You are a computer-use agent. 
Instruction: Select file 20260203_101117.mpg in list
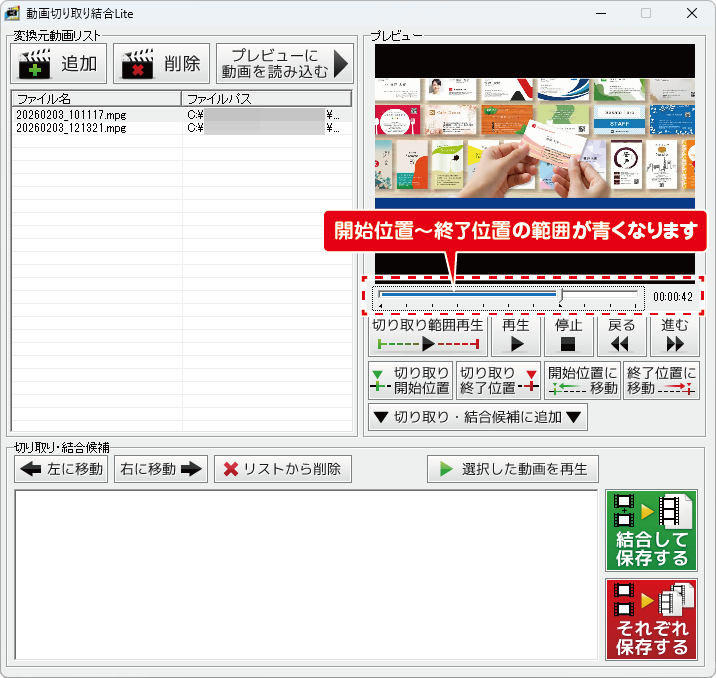click(x=71, y=115)
